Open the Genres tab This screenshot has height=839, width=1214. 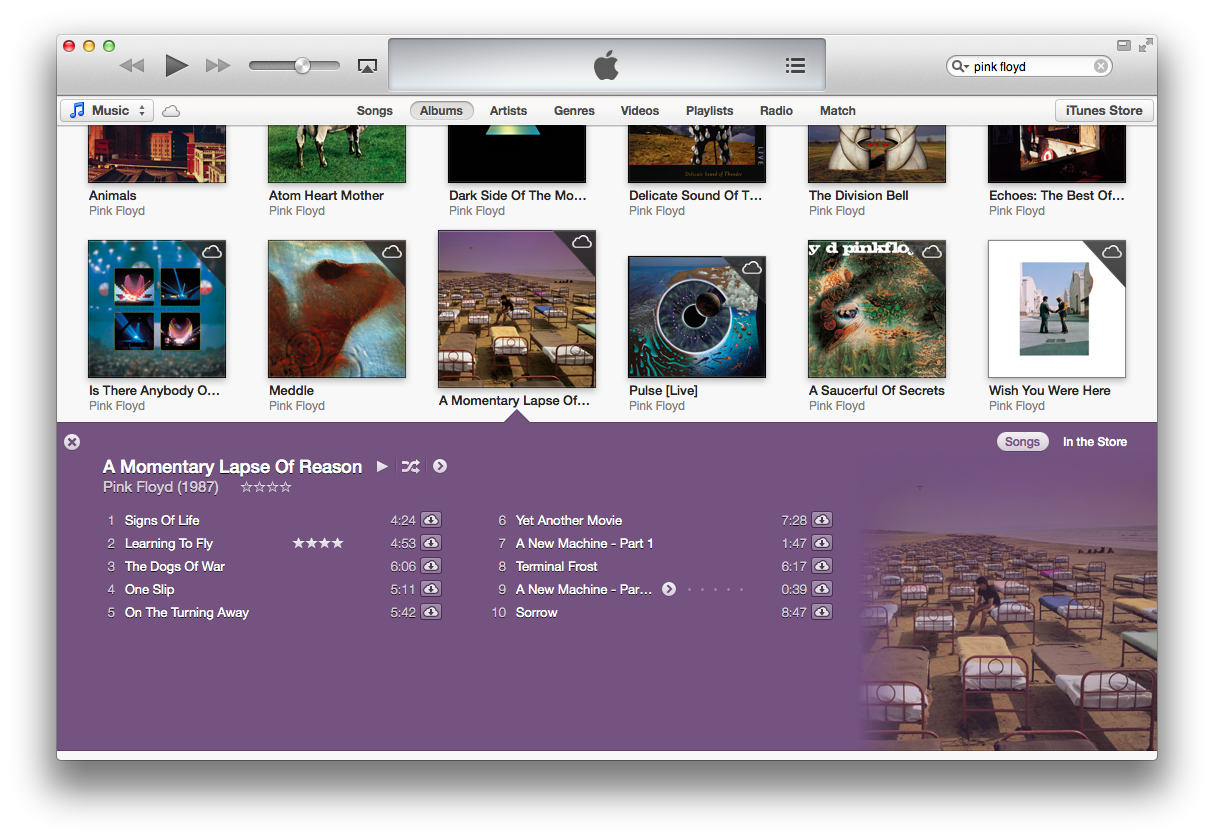tap(574, 111)
